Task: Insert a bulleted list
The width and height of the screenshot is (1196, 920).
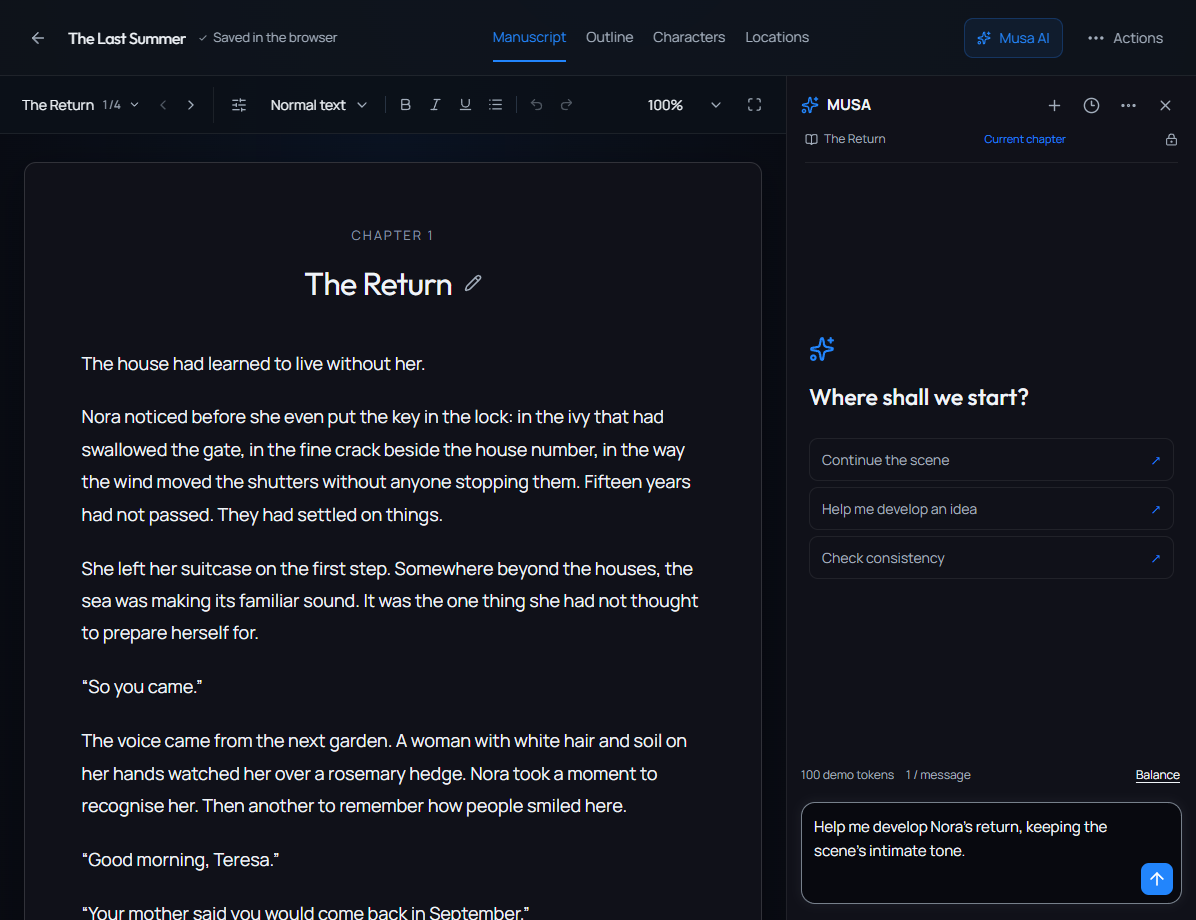Action: [496, 105]
